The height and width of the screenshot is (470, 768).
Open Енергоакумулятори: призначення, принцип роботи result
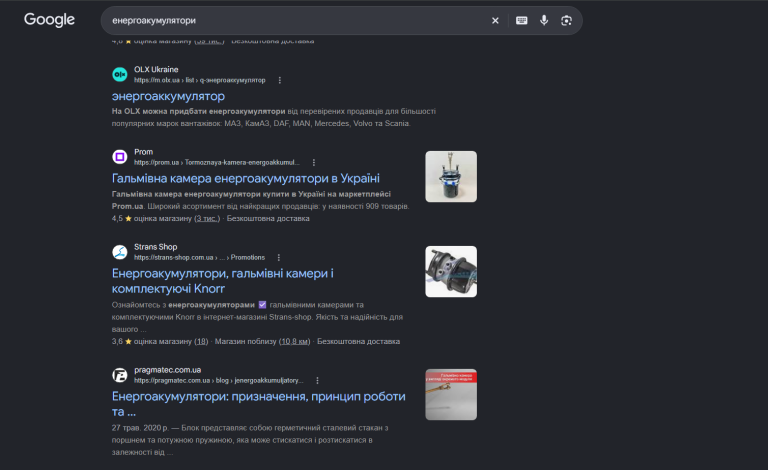[259, 404]
